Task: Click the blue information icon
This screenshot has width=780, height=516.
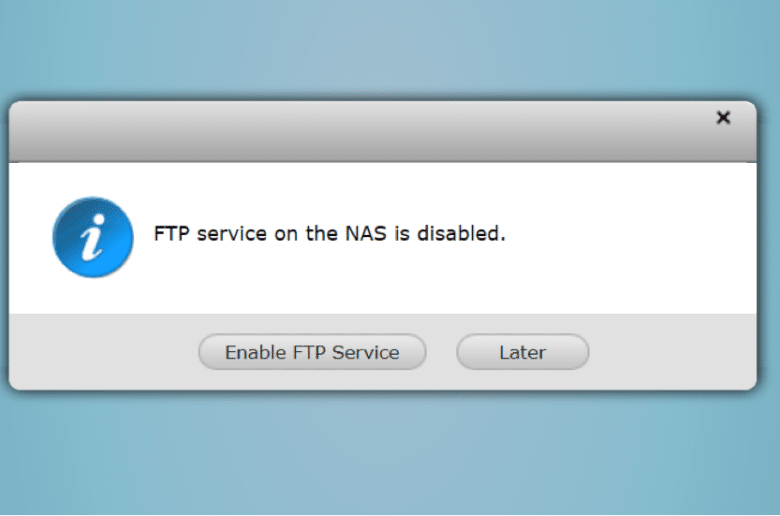Action: point(93,237)
